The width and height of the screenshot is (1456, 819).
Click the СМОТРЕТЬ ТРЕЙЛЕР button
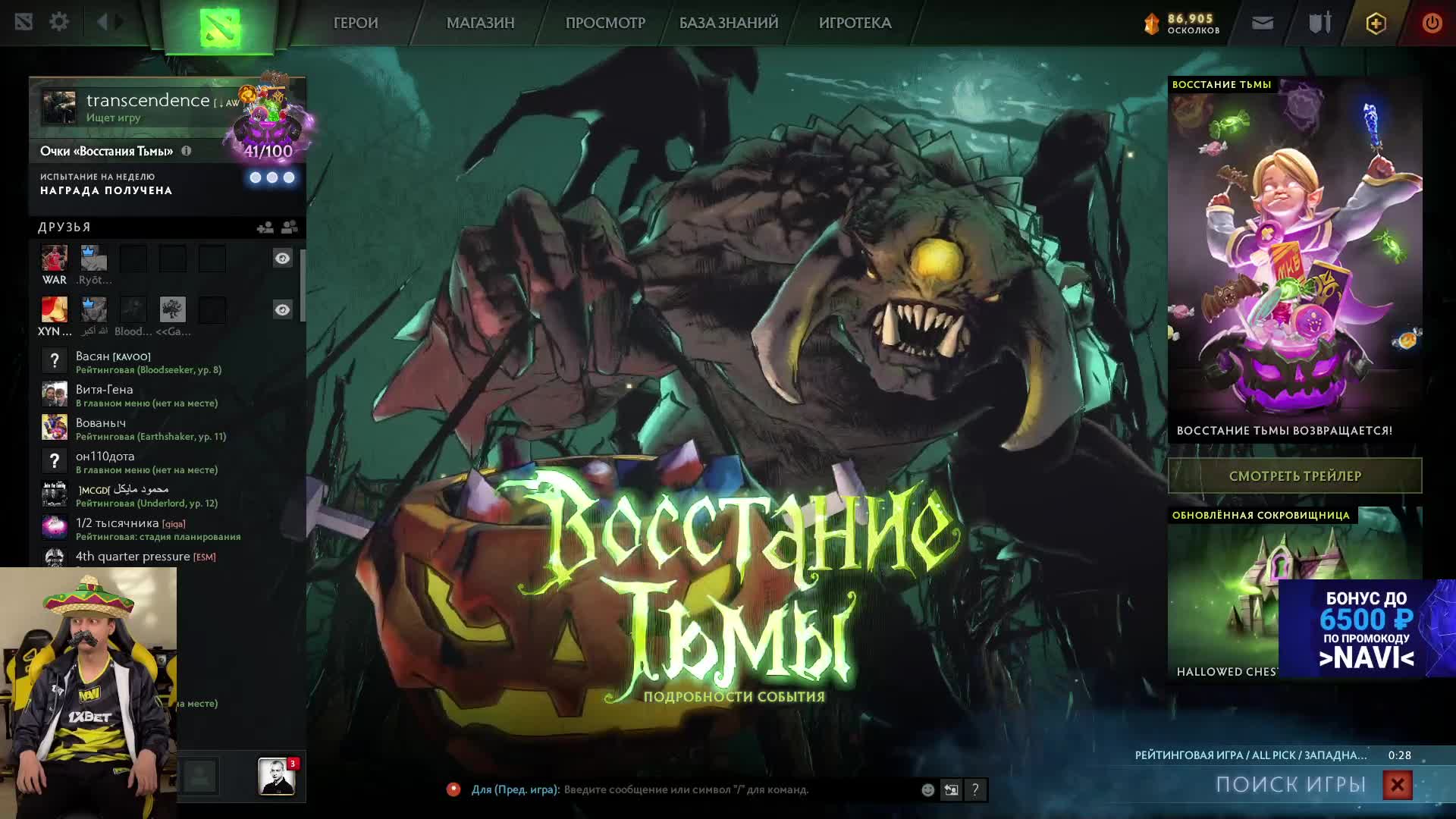click(1295, 476)
